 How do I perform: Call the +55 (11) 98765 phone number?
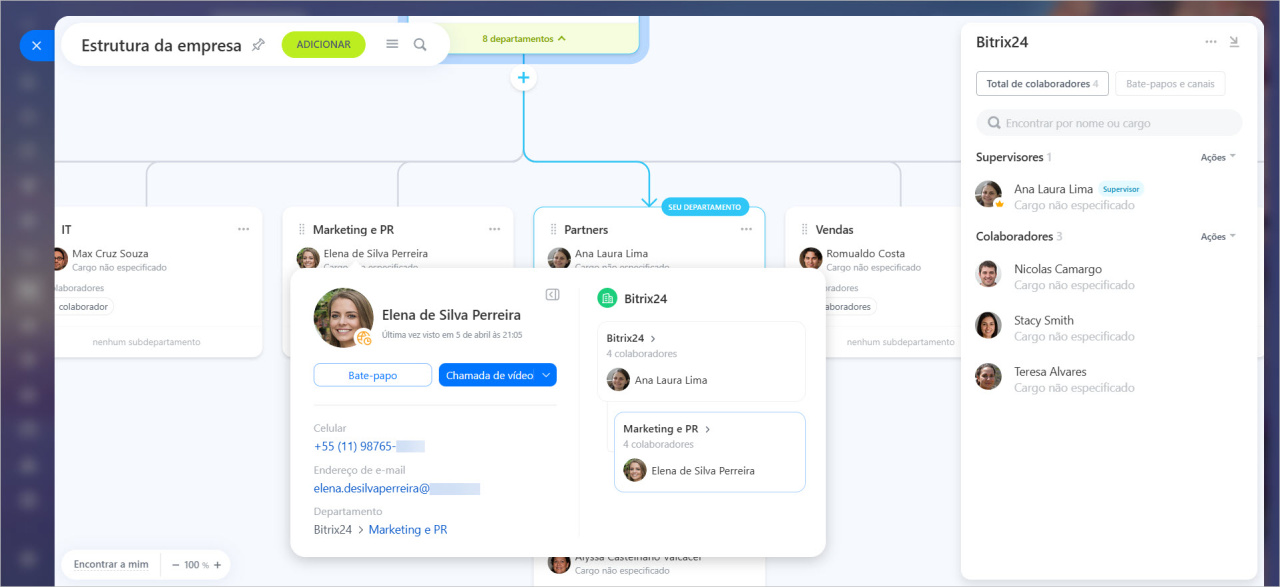369,446
